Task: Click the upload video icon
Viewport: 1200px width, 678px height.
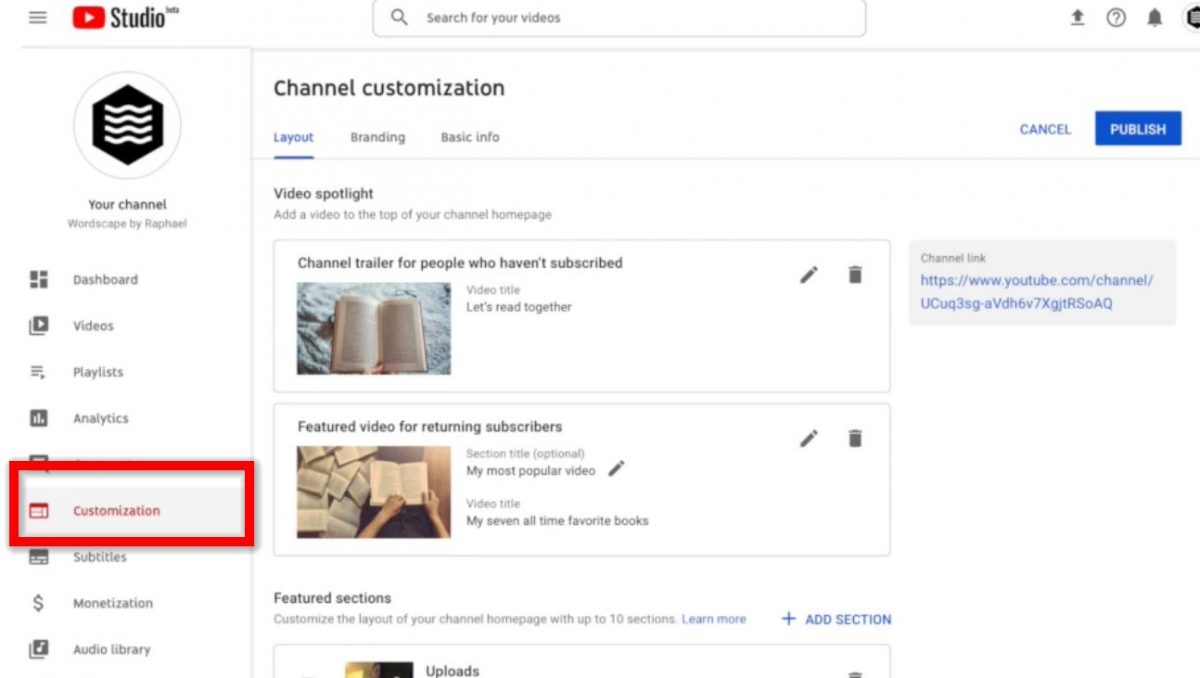Action: click(x=1077, y=18)
